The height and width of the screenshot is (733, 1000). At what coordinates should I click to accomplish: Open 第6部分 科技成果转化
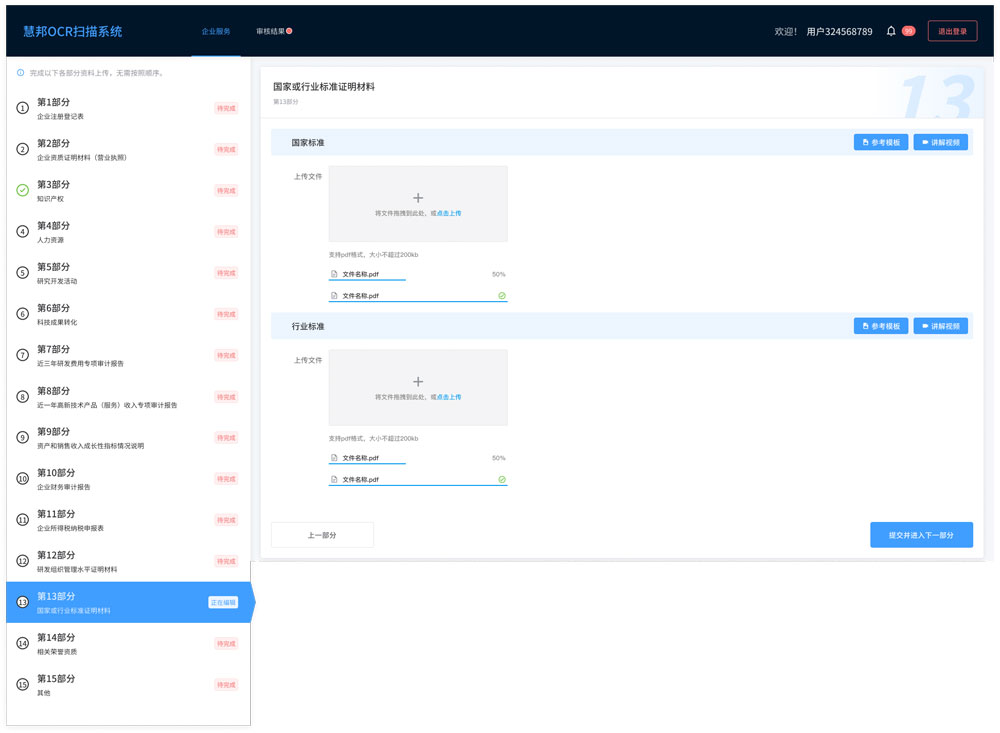tap(128, 314)
